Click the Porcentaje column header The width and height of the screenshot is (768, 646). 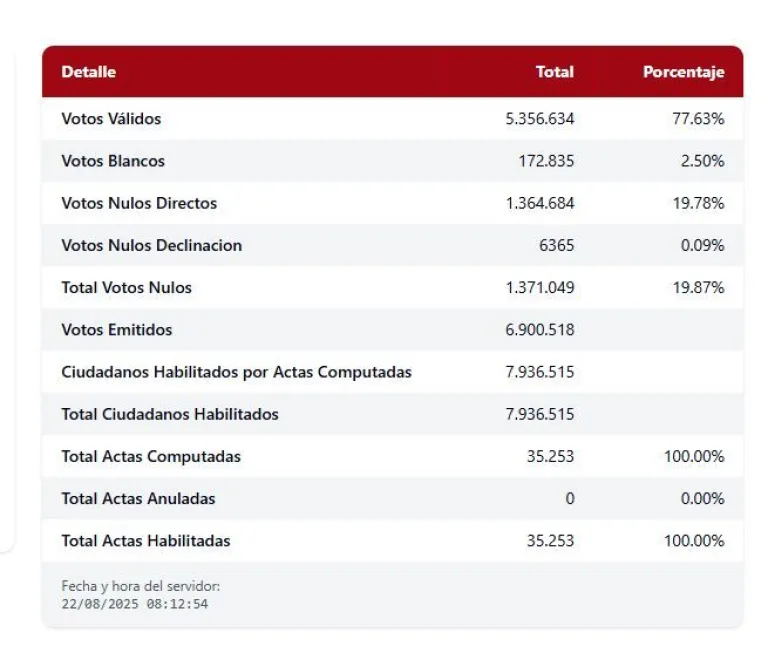(683, 72)
